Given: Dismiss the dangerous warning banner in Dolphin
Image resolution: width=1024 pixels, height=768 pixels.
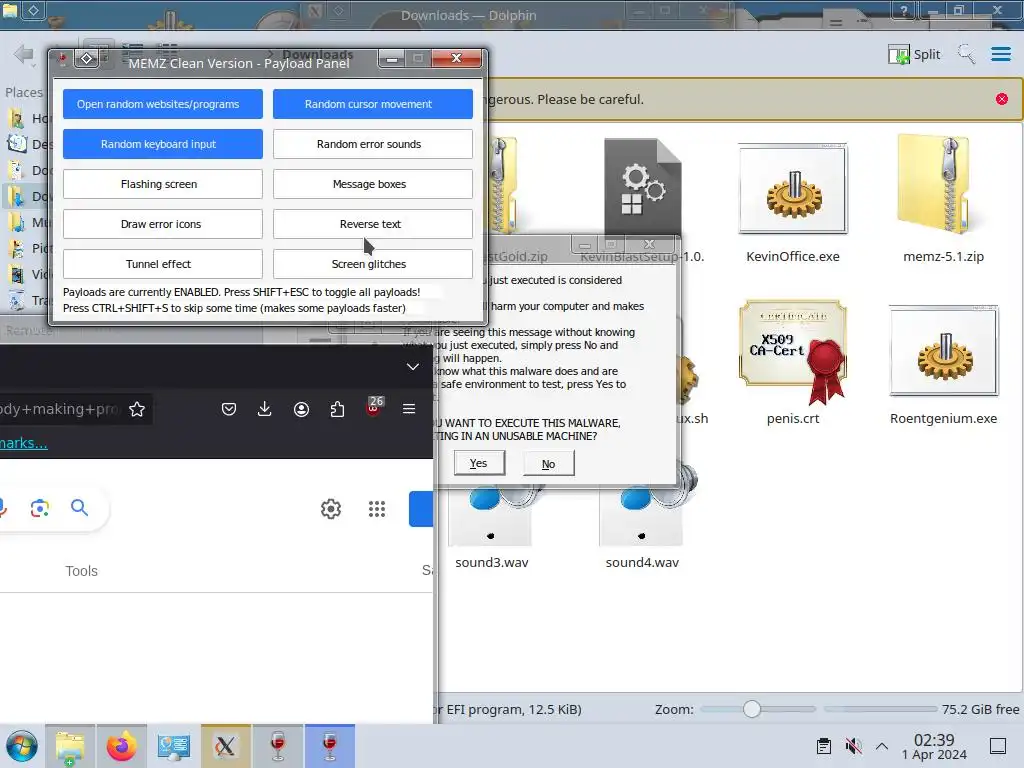Looking at the screenshot, I should click(x=1002, y=99).
